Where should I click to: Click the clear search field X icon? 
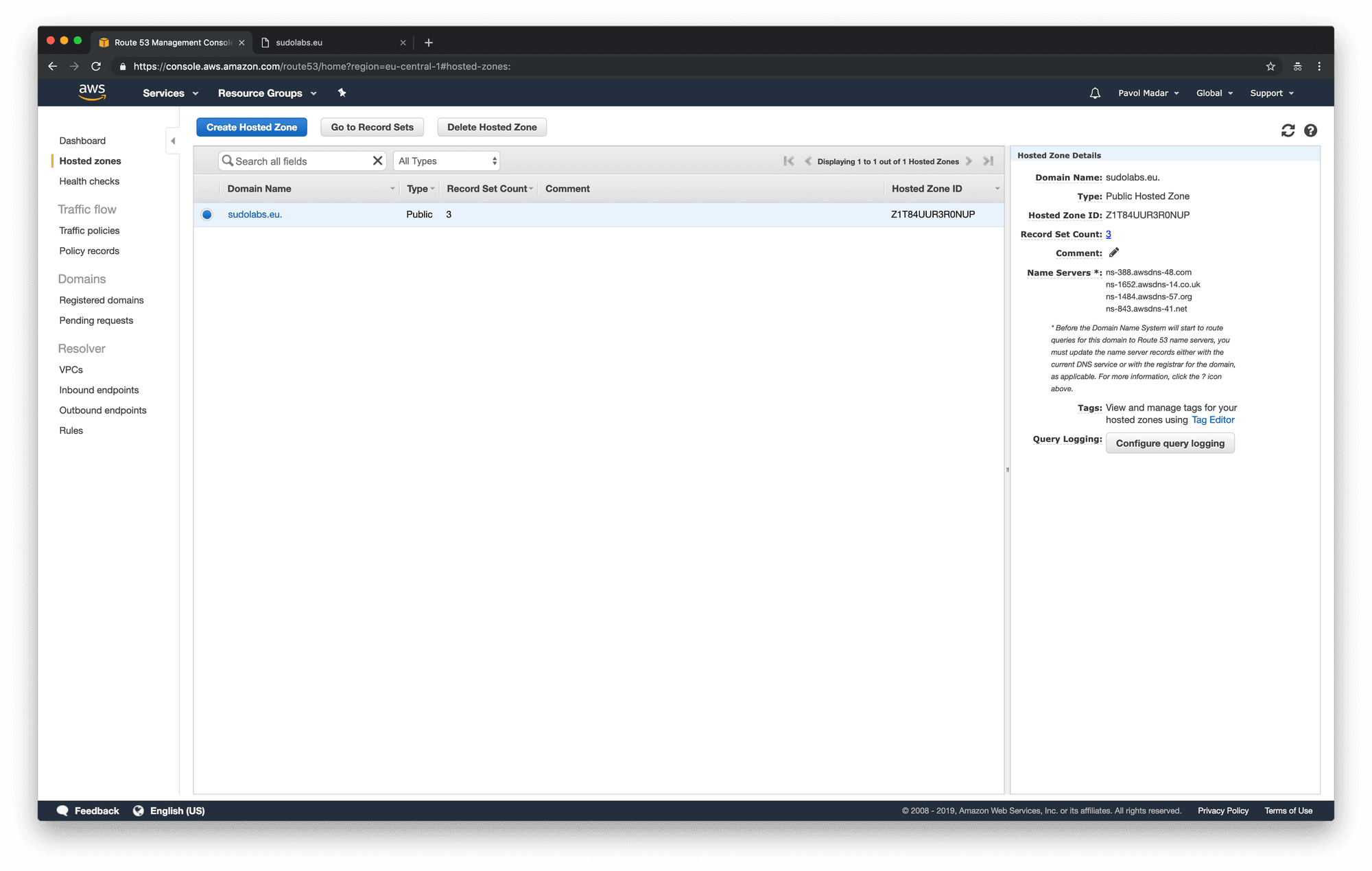coord(377,160)
